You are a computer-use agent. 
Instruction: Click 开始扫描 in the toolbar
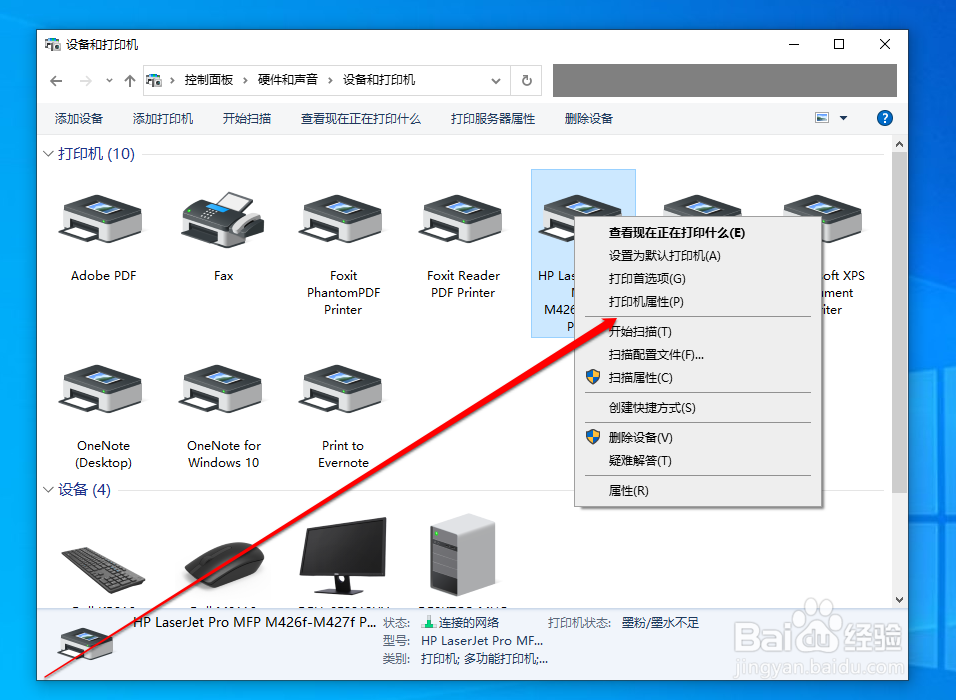tap(247, 119)
